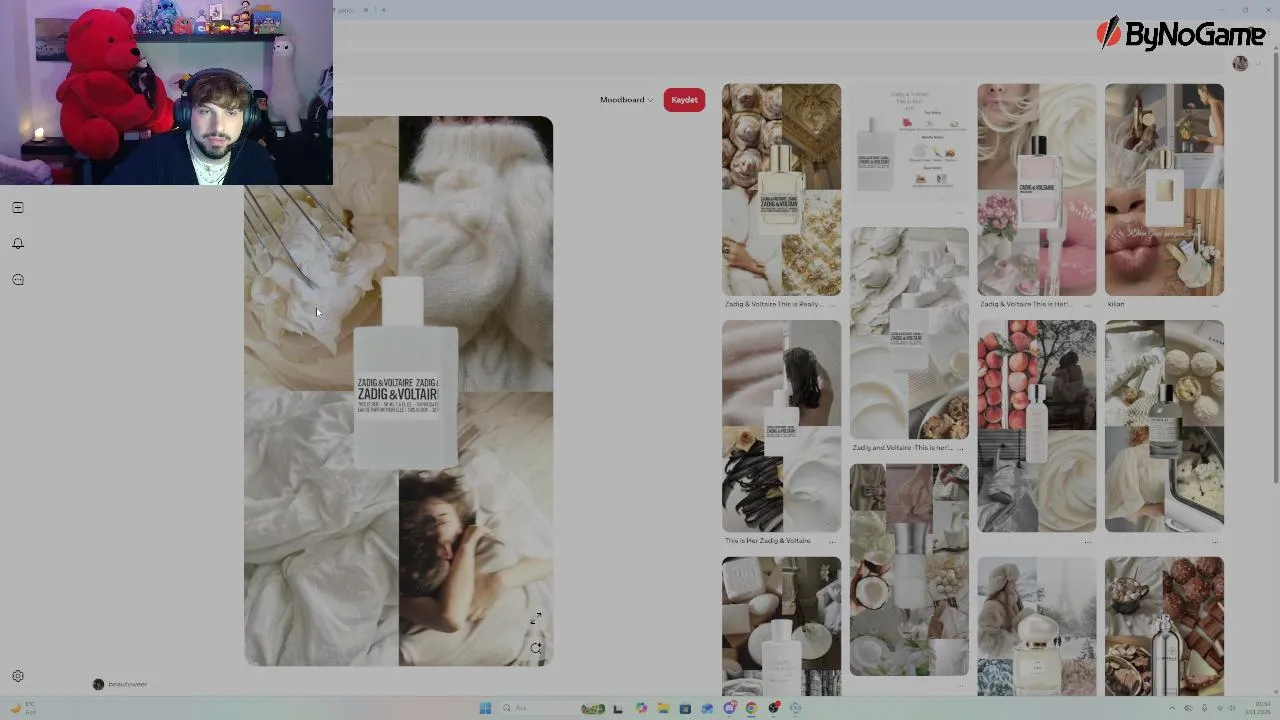This screenshot has width=1280, height=720.
Task: Open 'This is Her Zadig & Voltaire' pin title
Action: point(768,541)
